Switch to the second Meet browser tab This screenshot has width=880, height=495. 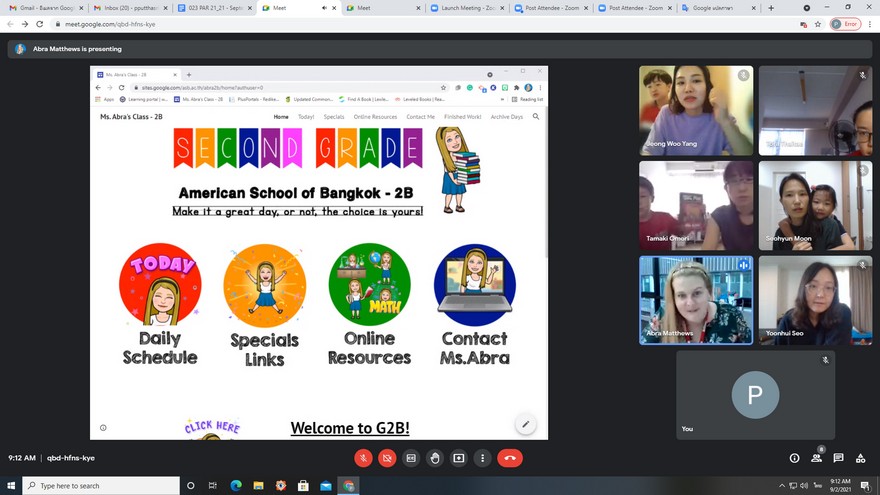(382, 8)
